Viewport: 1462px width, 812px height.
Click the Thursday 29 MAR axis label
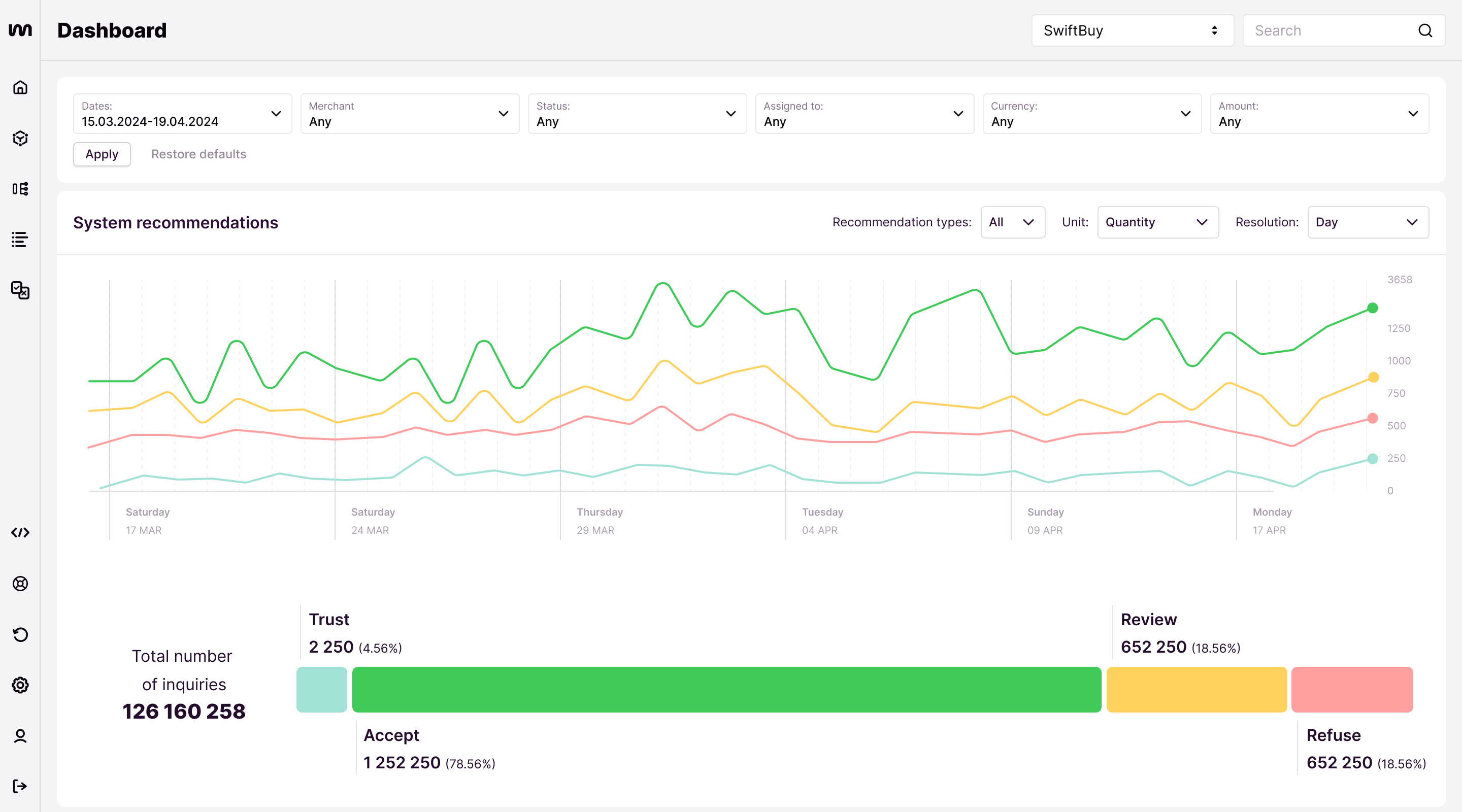(600, 521)
